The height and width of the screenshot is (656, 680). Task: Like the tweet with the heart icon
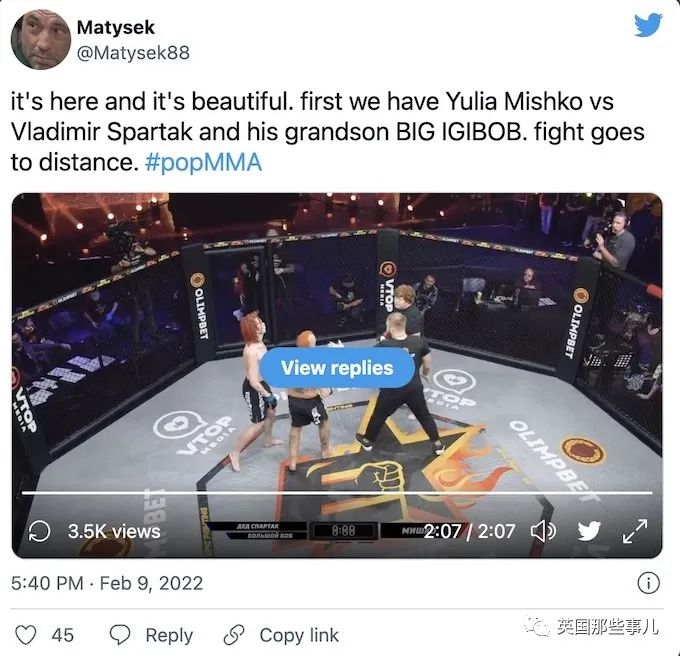pyautogui.click(x=26, y=635)
